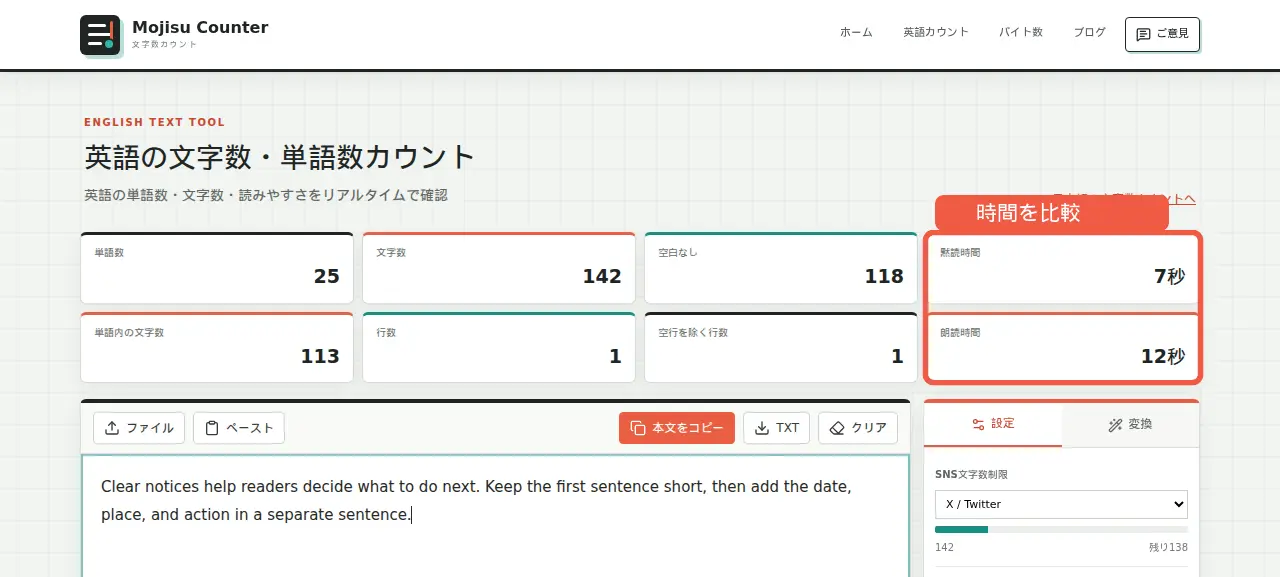
Task: Click the ENGLISH TEXT TOOL label
Action: (x=154, y=123)
